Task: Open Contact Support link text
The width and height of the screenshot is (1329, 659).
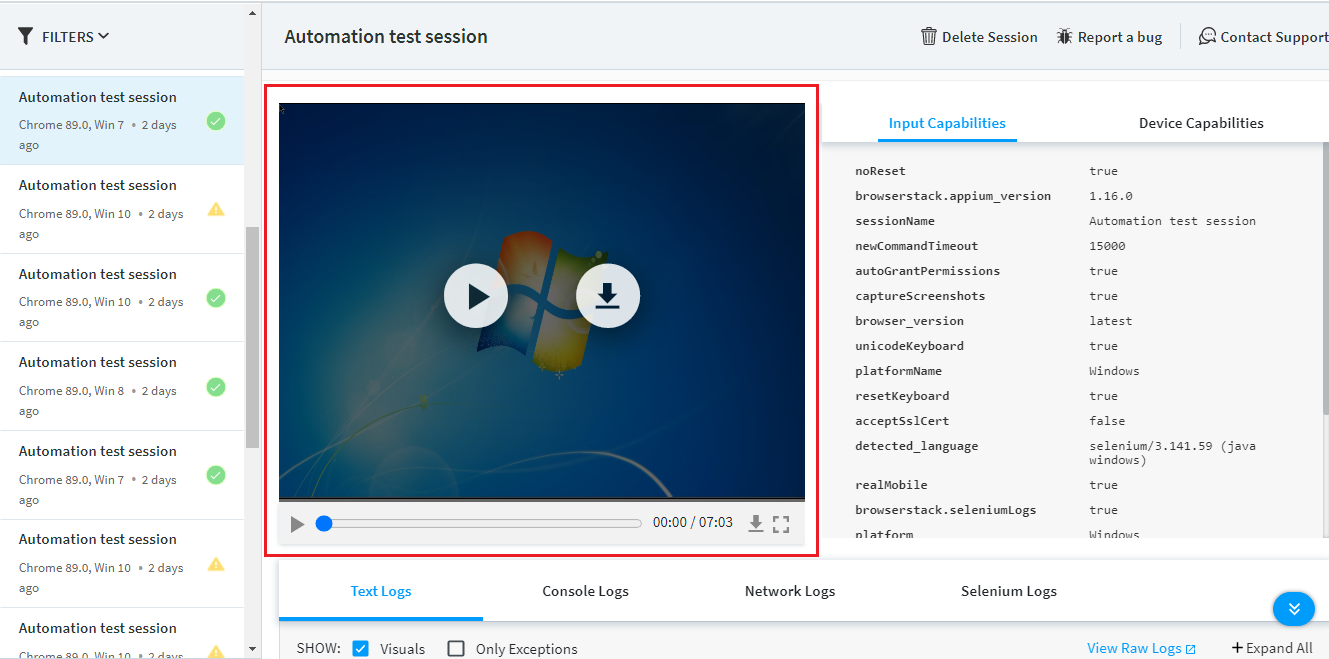Action: (1275, 37)
